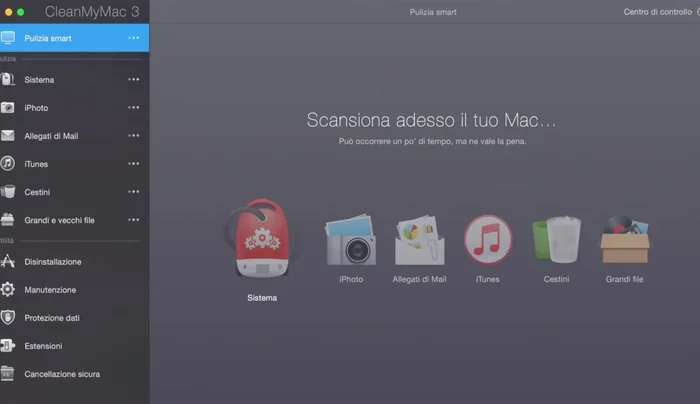Viewport: 700px width, 404px height.
Task: Zoom window with the green button
Action: [x=21, y=12]
